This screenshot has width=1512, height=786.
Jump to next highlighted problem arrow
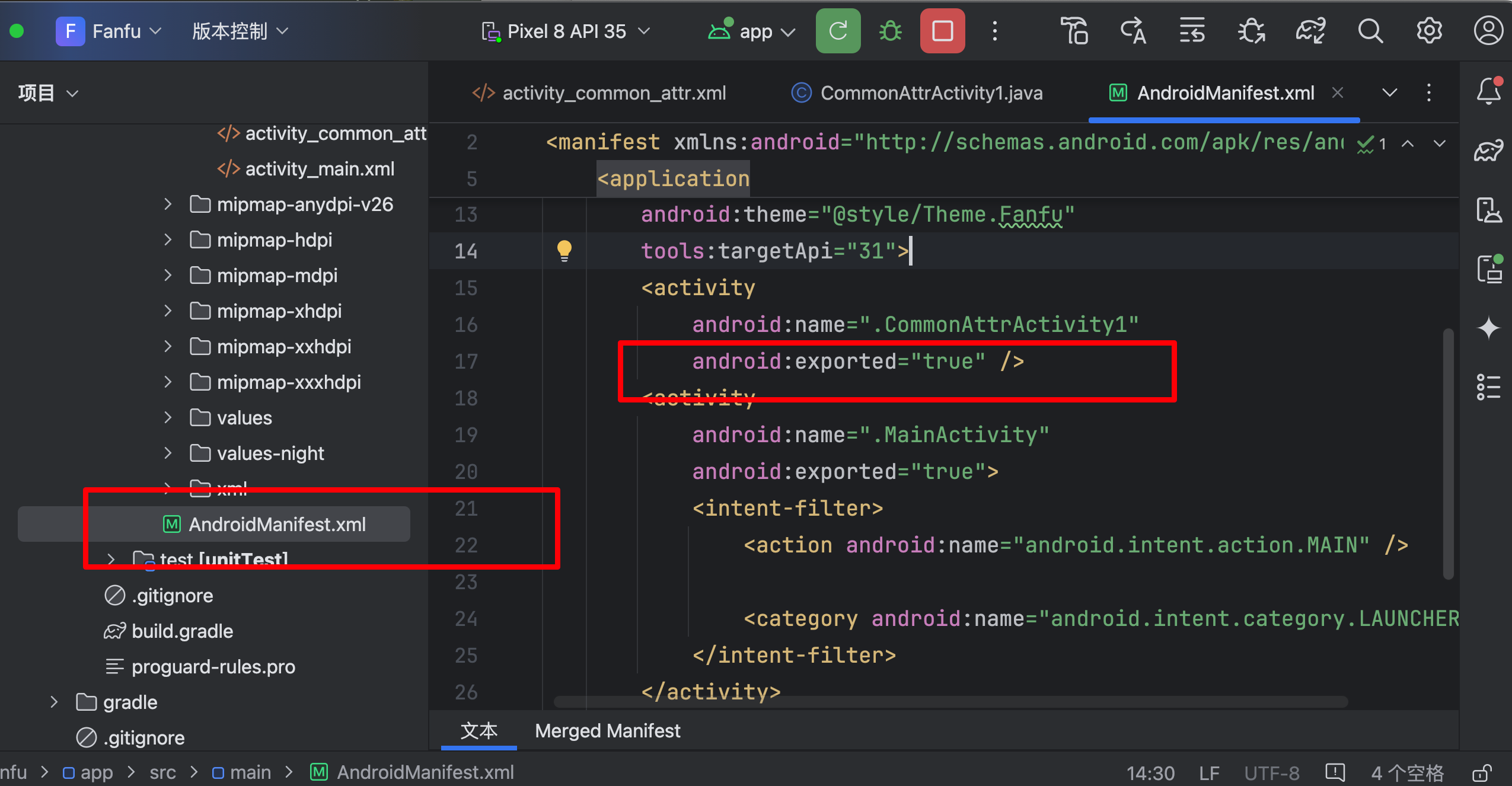[1440, 144]
